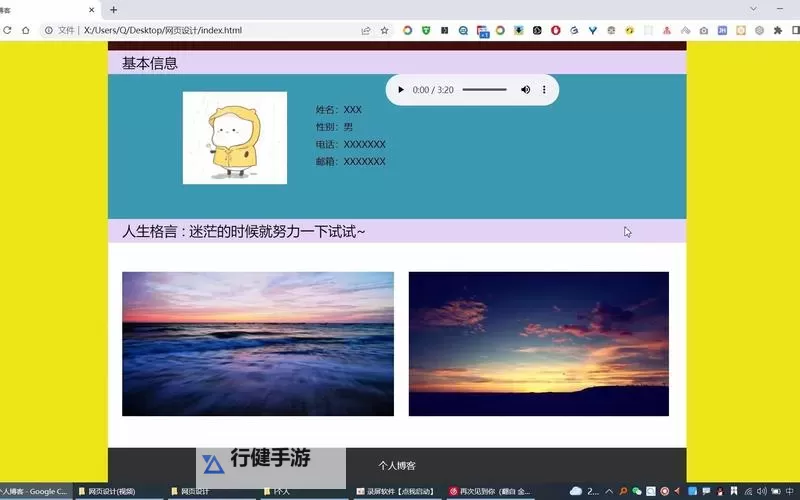The height and width of the screenshot is (500, 800).
Task: Click the 基本信息 heading
Action: [x=149, y=63]
